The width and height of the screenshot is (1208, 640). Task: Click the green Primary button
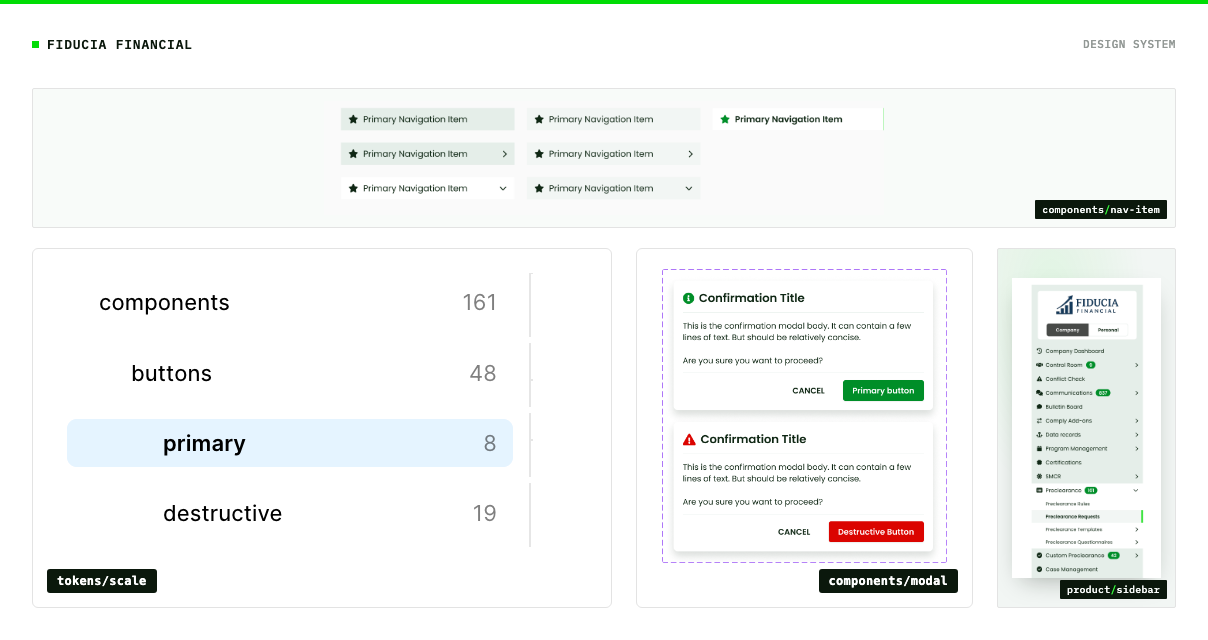click(883, 391)
